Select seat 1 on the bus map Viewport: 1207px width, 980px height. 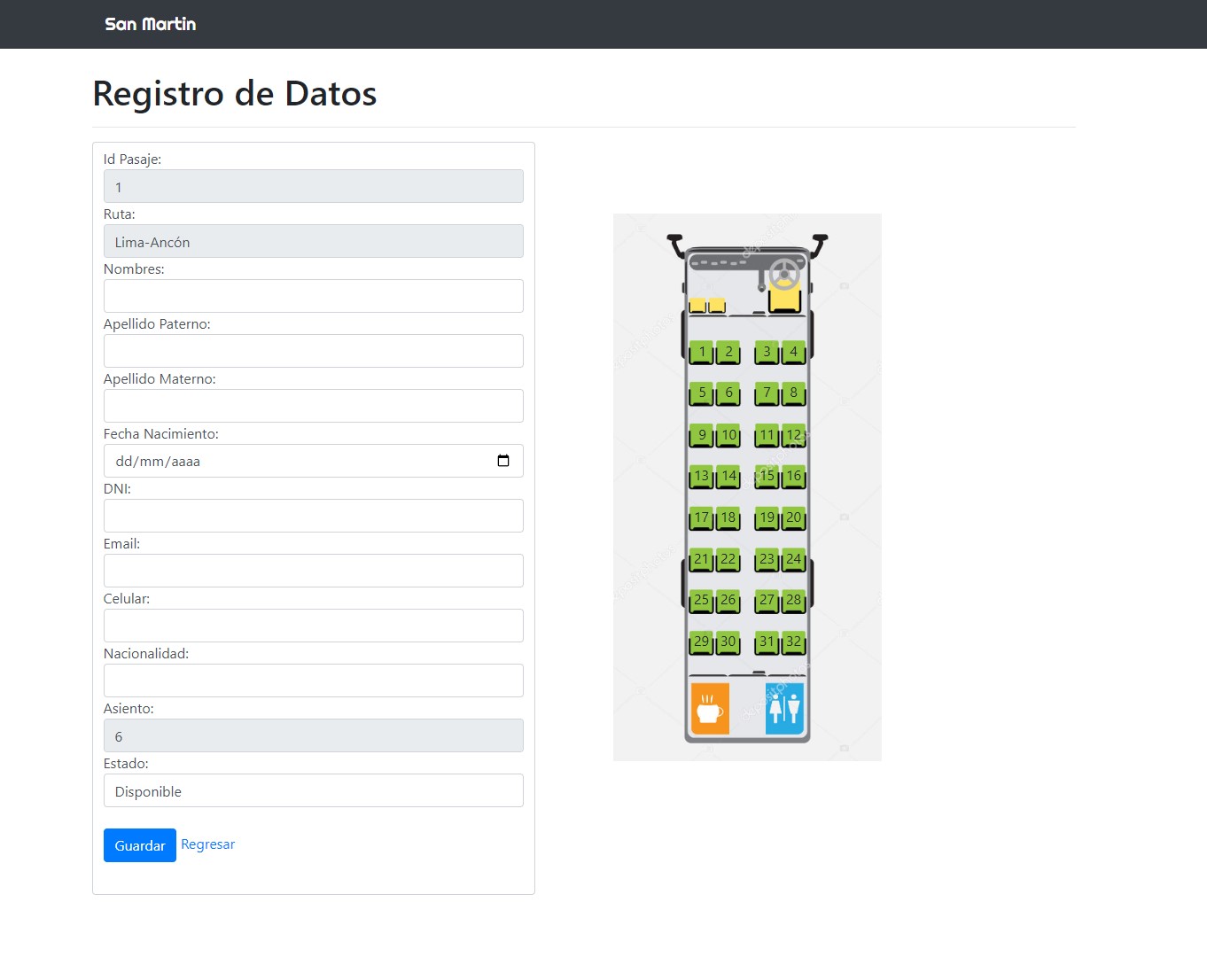coord(701,352)
